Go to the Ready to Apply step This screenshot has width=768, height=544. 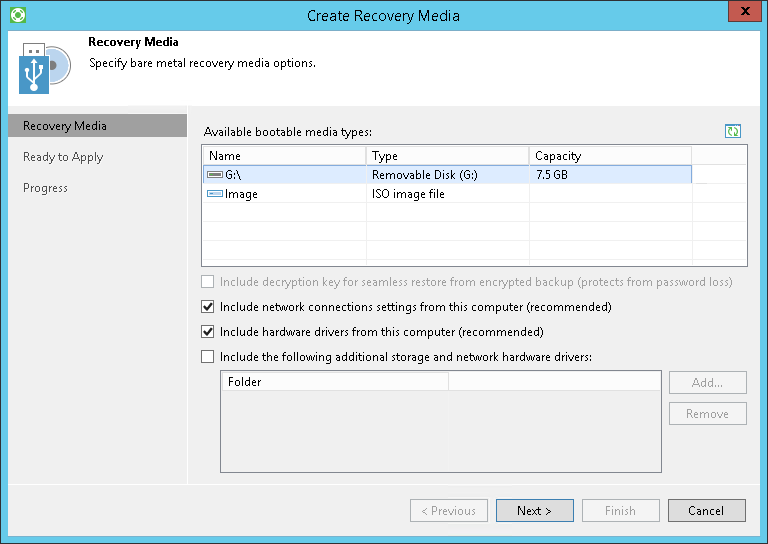click(63, 157)
